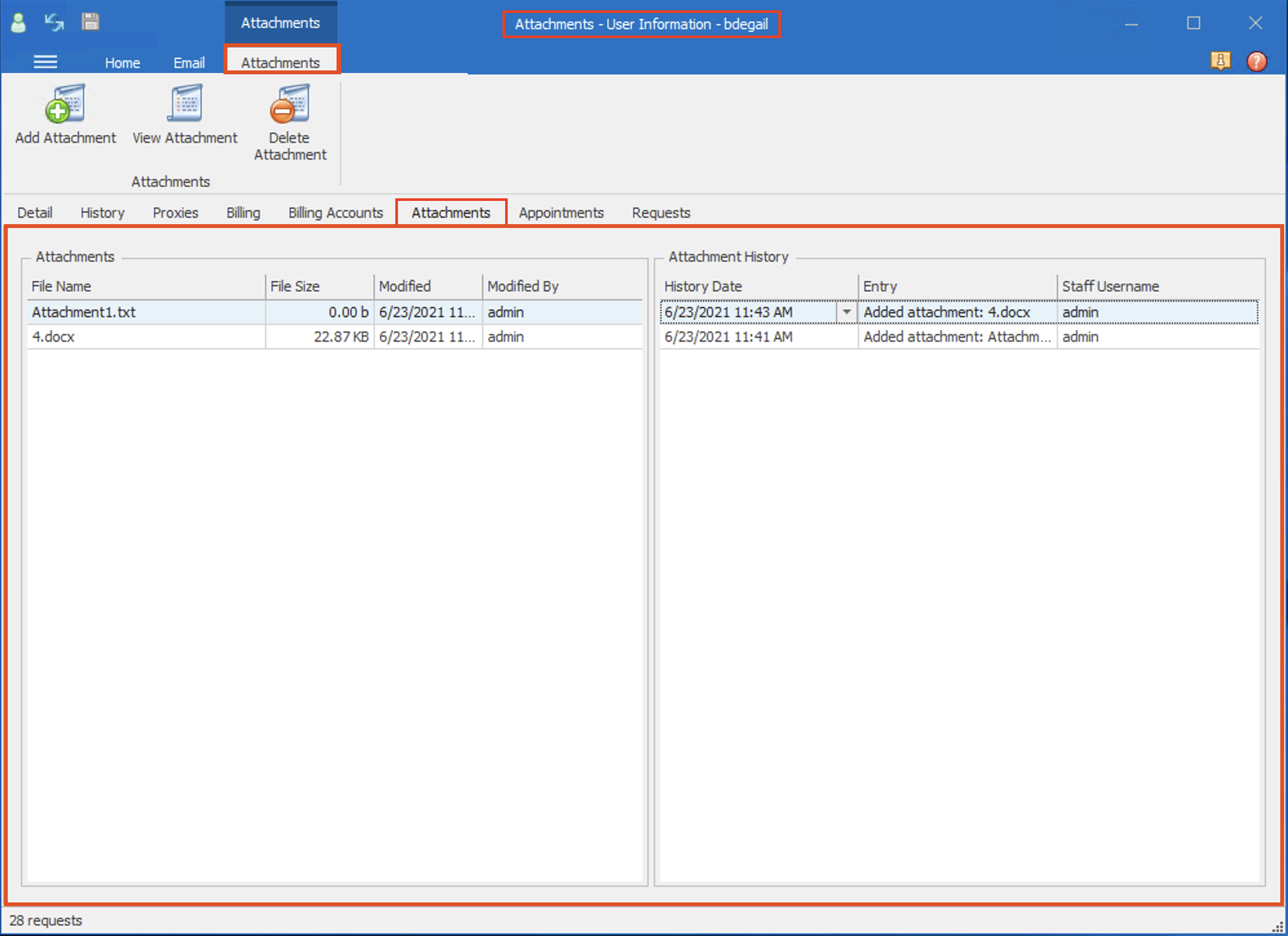Screen dimensions: 1288x936
Task: Go to the Proxies tab
Action: click(x=175, y=213)
